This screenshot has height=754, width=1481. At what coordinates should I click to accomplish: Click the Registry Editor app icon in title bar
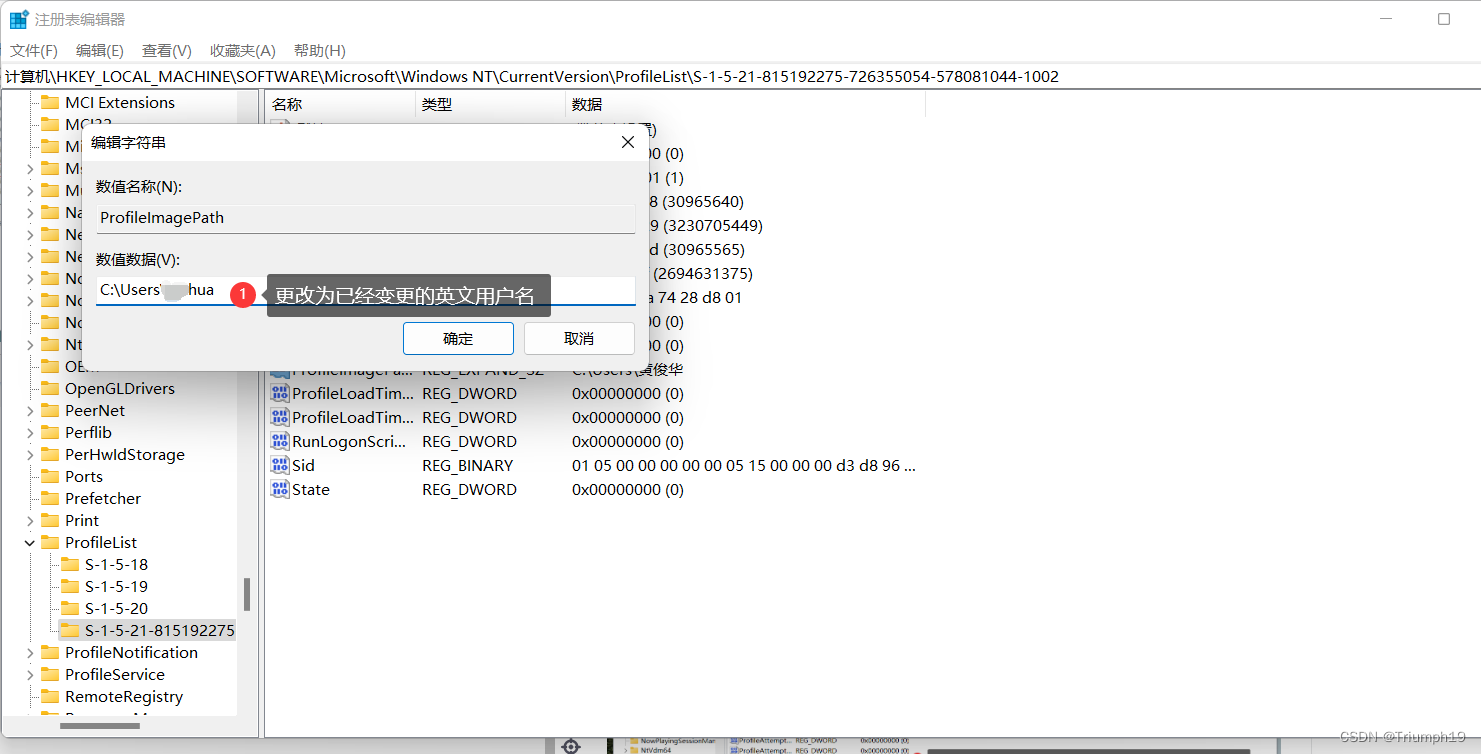pyautogui.click(x=19, y=19)
